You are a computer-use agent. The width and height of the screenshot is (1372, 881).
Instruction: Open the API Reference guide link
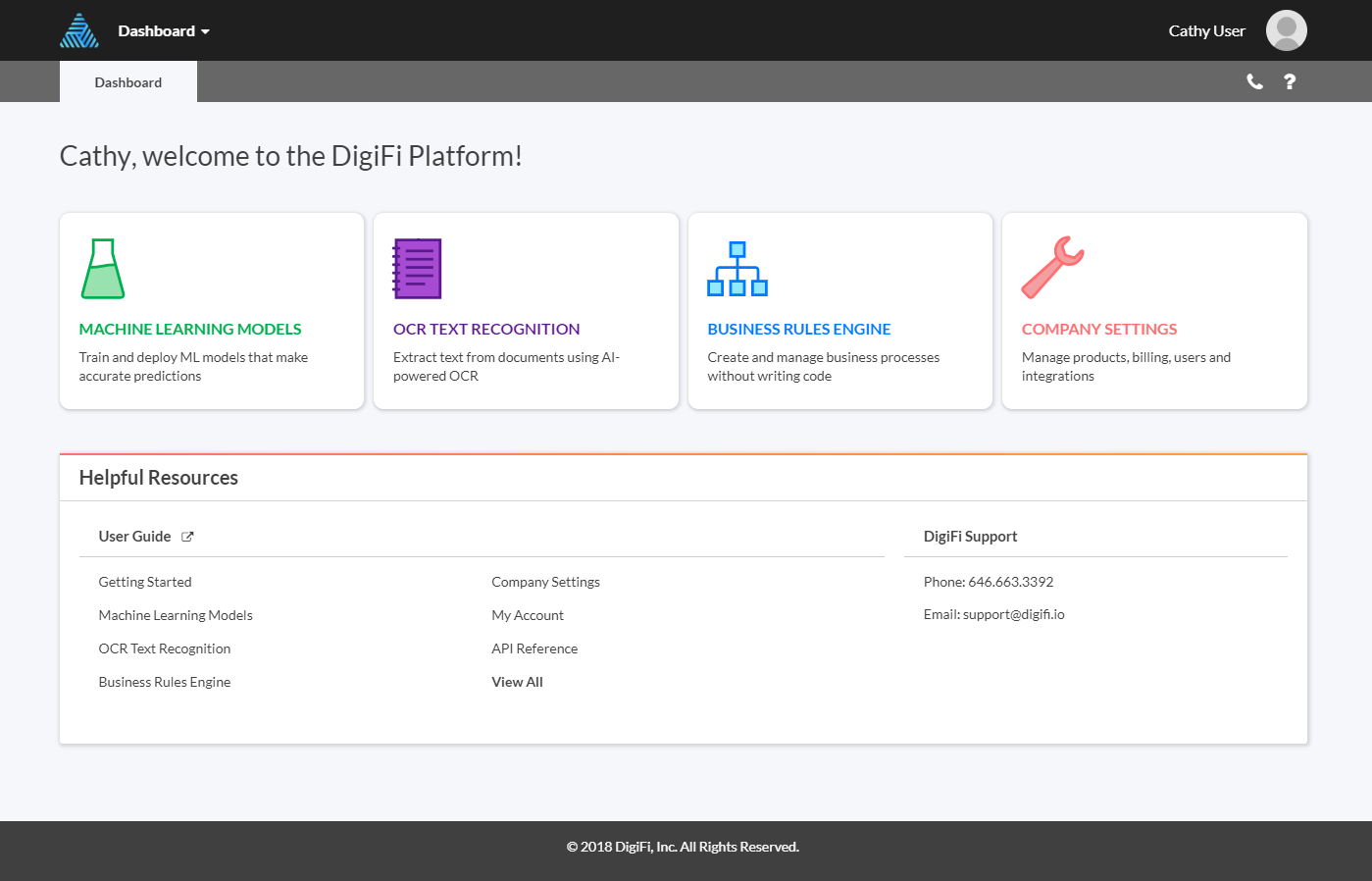click(534, 648)
